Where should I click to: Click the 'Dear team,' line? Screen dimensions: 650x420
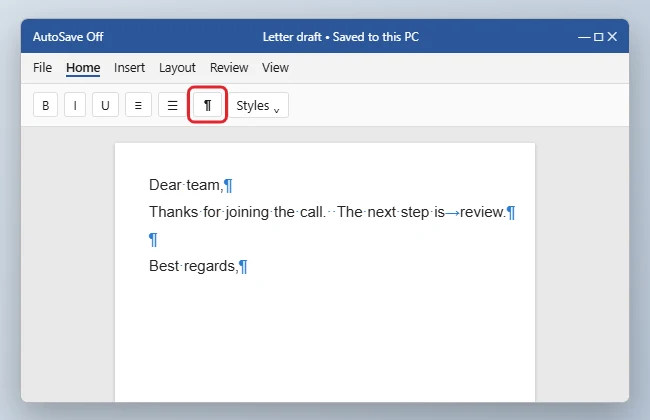tap(191, 185)
